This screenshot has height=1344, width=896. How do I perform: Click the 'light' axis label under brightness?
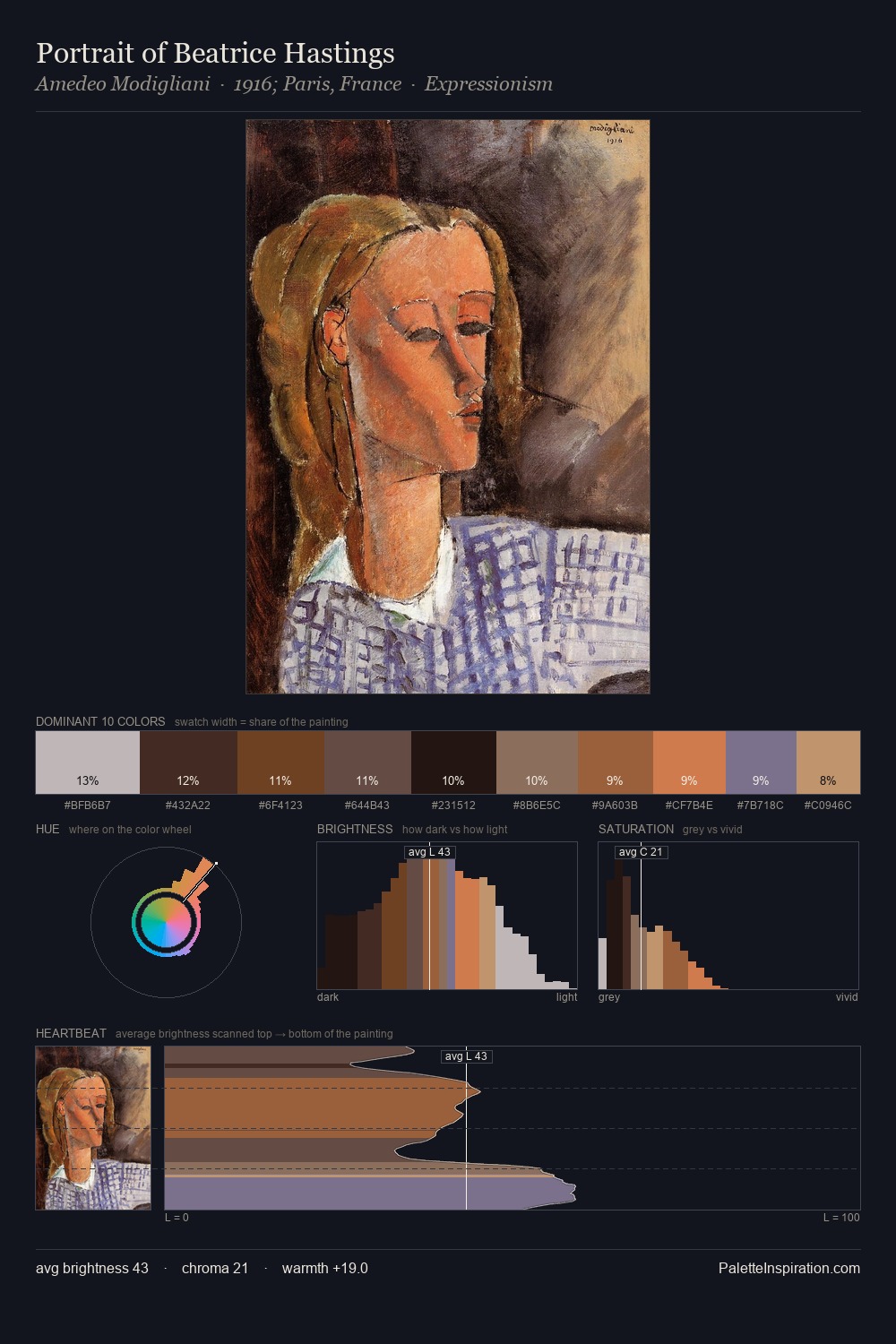click(x=566, y=996)
